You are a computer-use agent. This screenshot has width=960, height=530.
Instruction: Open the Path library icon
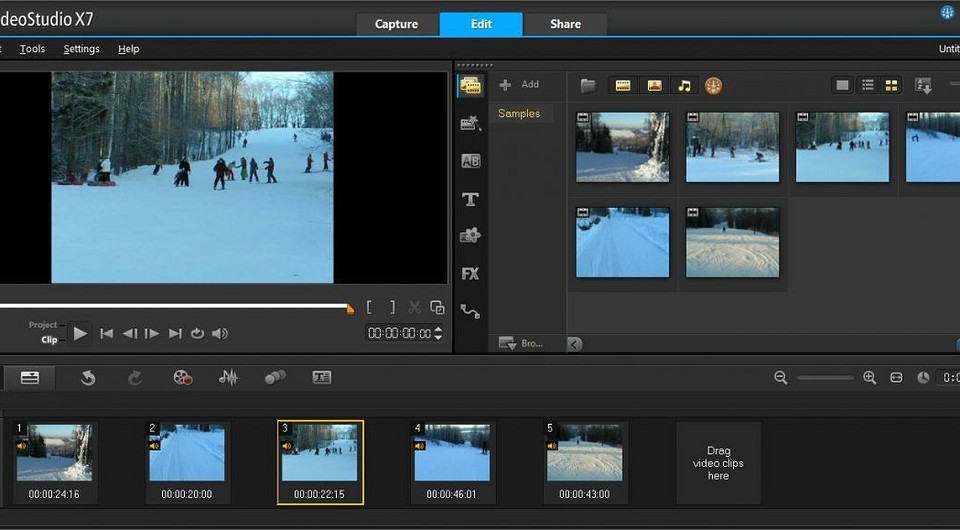tap(470, 312)
